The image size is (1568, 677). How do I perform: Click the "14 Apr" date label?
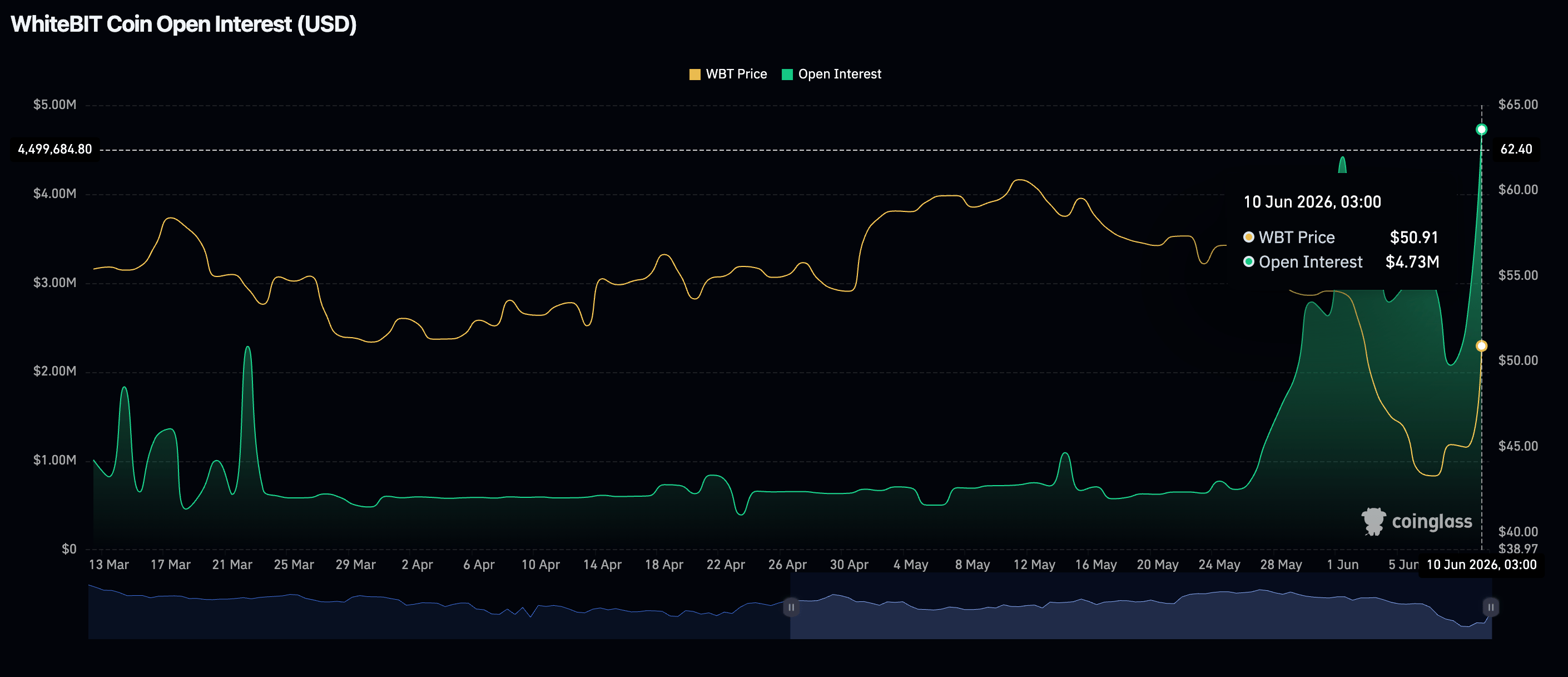[602, 565]
